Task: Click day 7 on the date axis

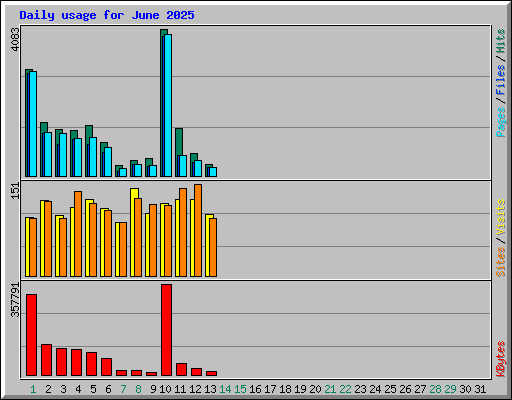Action: [123, 389]
